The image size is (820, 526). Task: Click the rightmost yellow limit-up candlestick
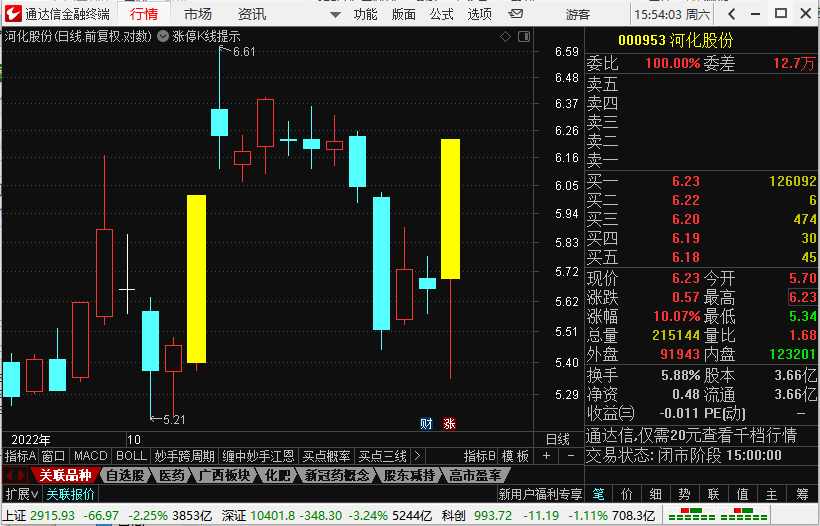point(450,209)
